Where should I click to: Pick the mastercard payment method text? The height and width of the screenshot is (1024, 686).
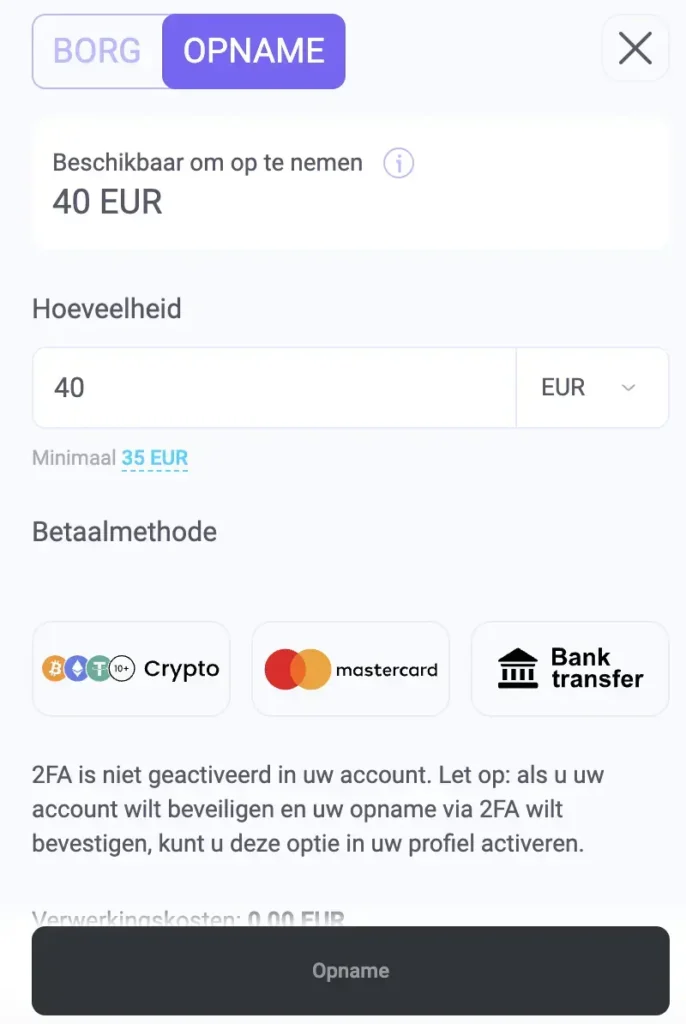(x=386, y=670)
